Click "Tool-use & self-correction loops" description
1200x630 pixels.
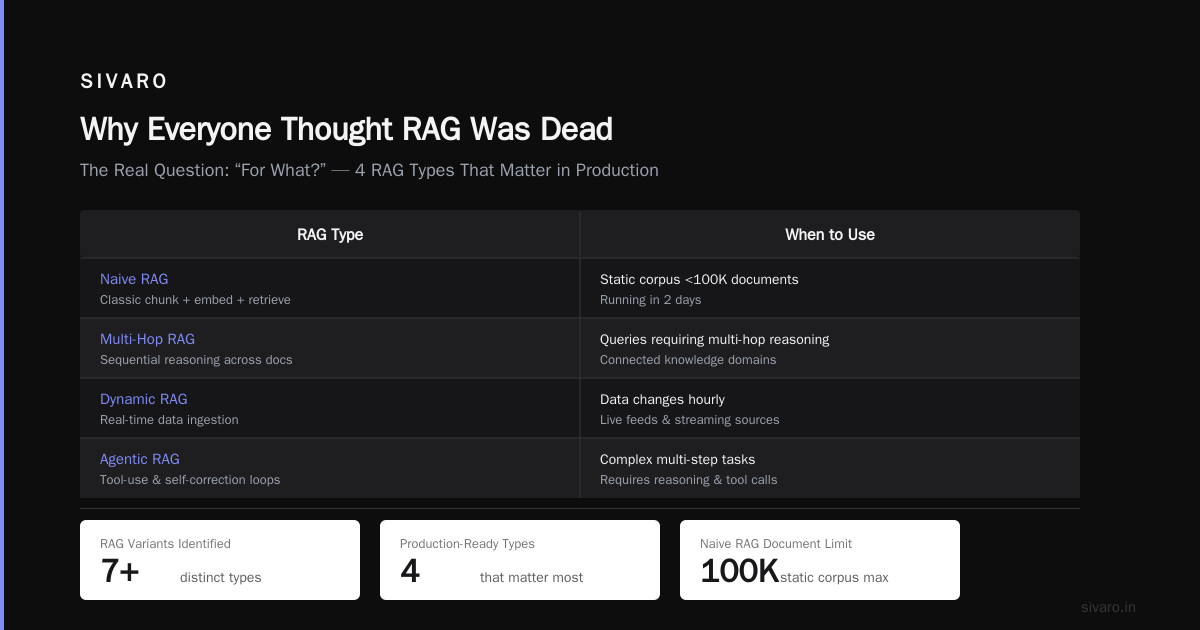190,480
